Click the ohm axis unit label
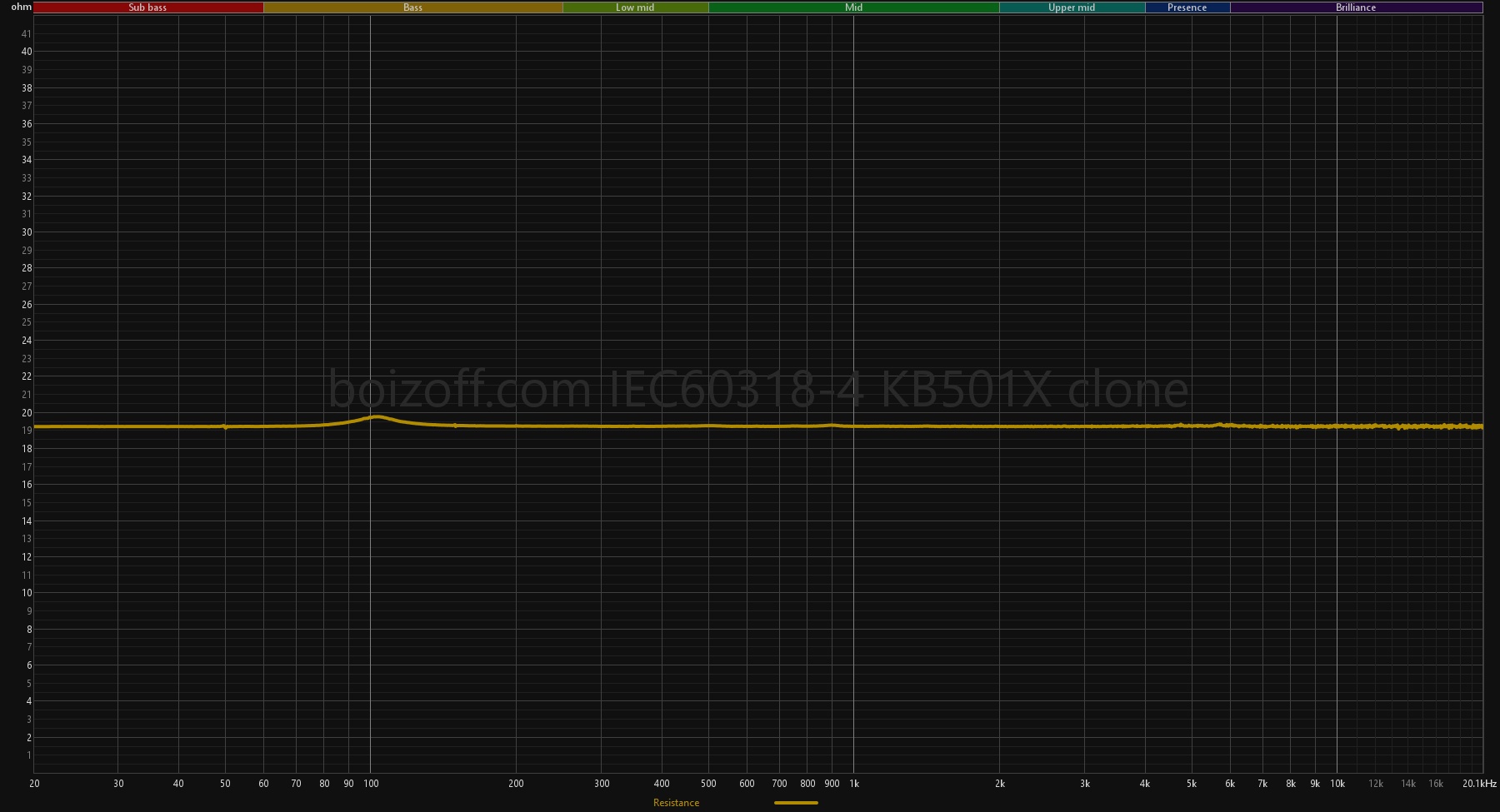 coord(21,7)
